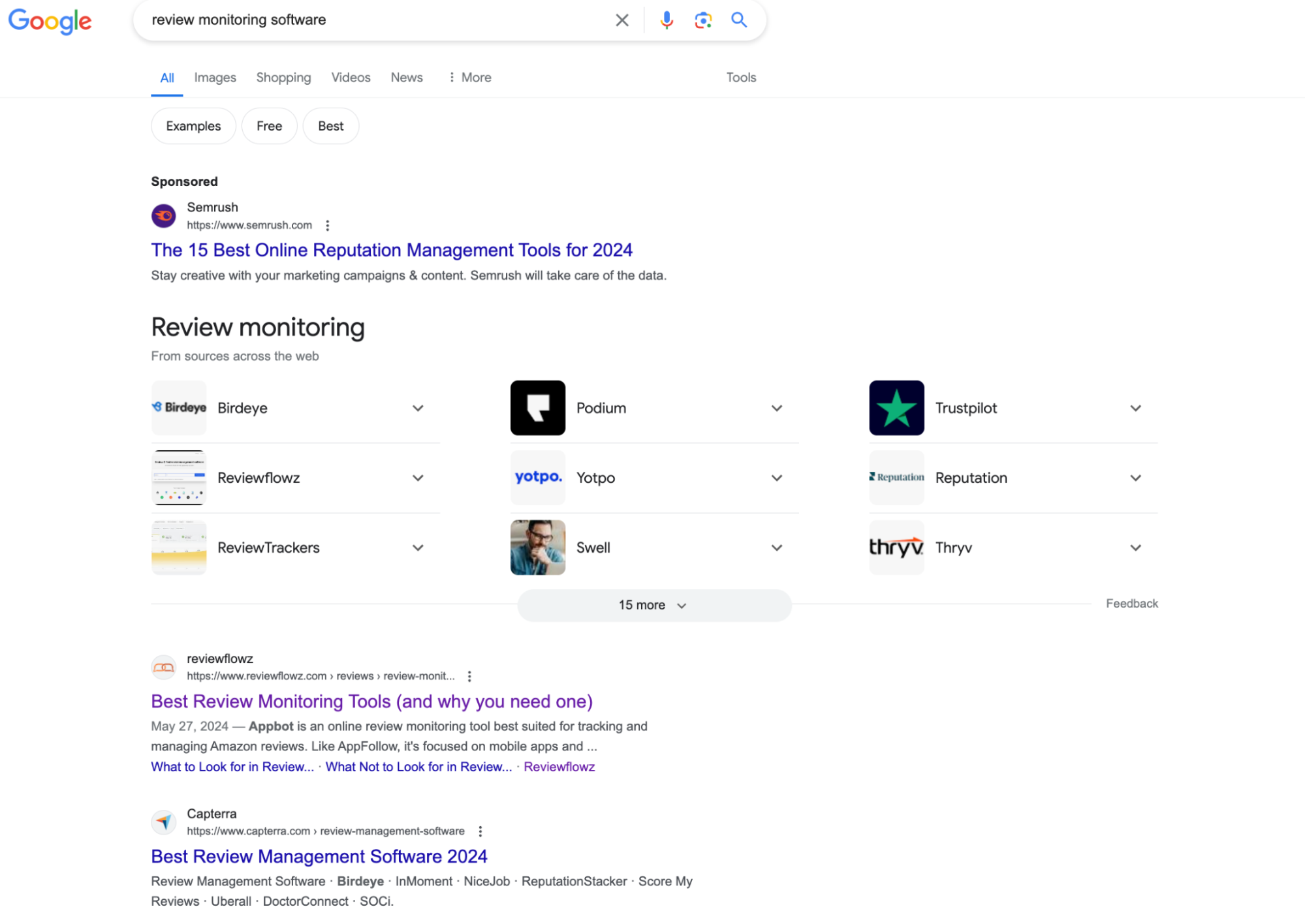Click the Trustpilot star logo thumbnail
Image resolution: width=1305 pixels, height=924 pixels.
(x=896, y=408)
